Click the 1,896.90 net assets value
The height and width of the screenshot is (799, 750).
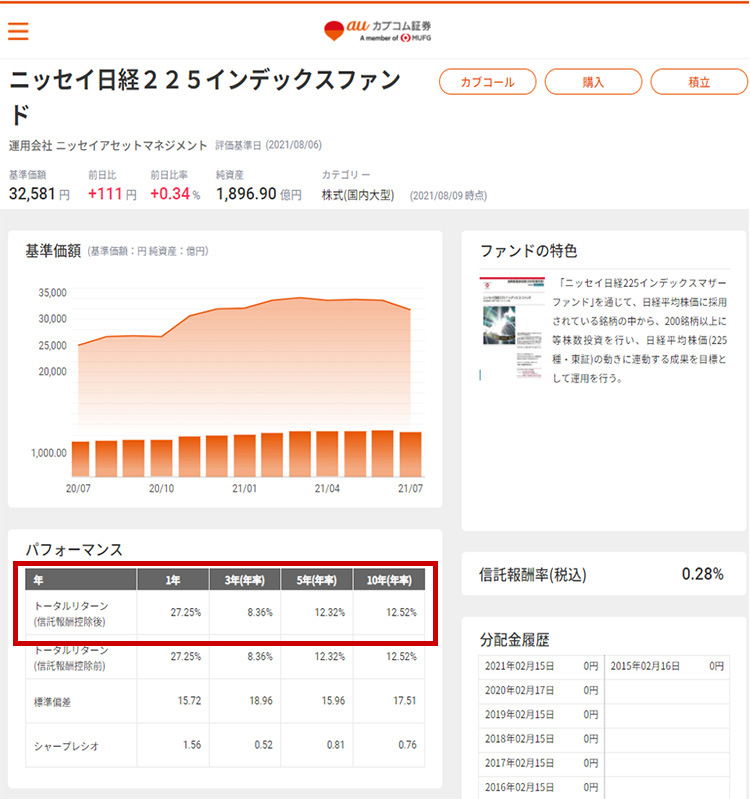(x=246, y=194)
